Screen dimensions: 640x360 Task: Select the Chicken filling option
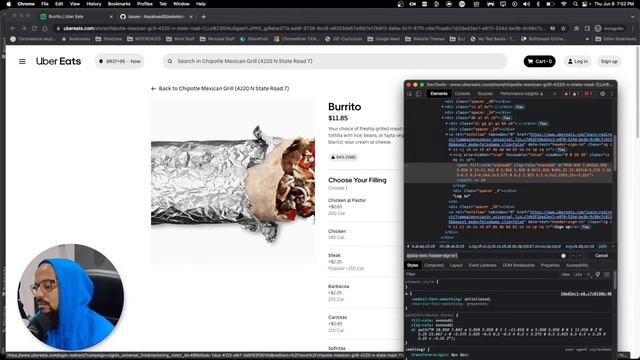coord(337,234)
